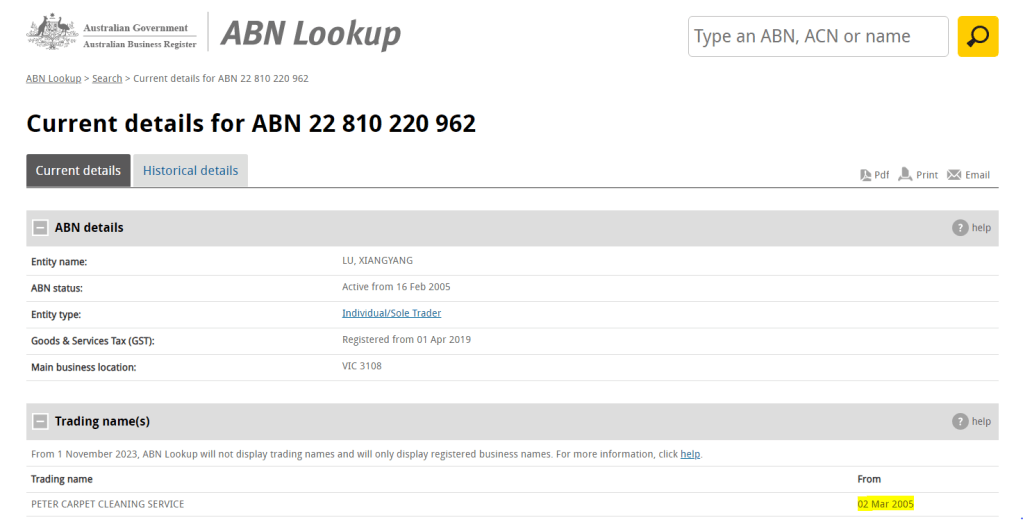Screen dimensions: 1023x529
Task: Collapse the ABN details section
Action: [x=41, y=228]
